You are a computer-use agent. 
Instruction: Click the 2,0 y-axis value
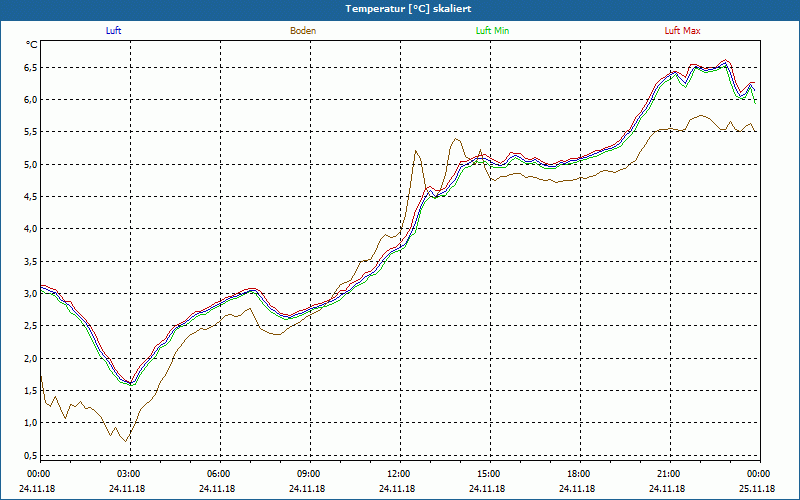tap(31, 358)
